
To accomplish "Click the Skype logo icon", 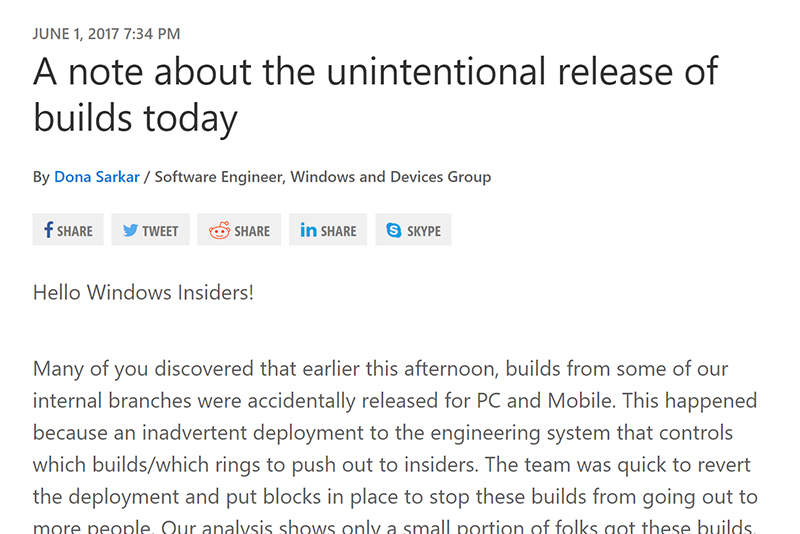I will pyautogui.click(x=394, y=230).
